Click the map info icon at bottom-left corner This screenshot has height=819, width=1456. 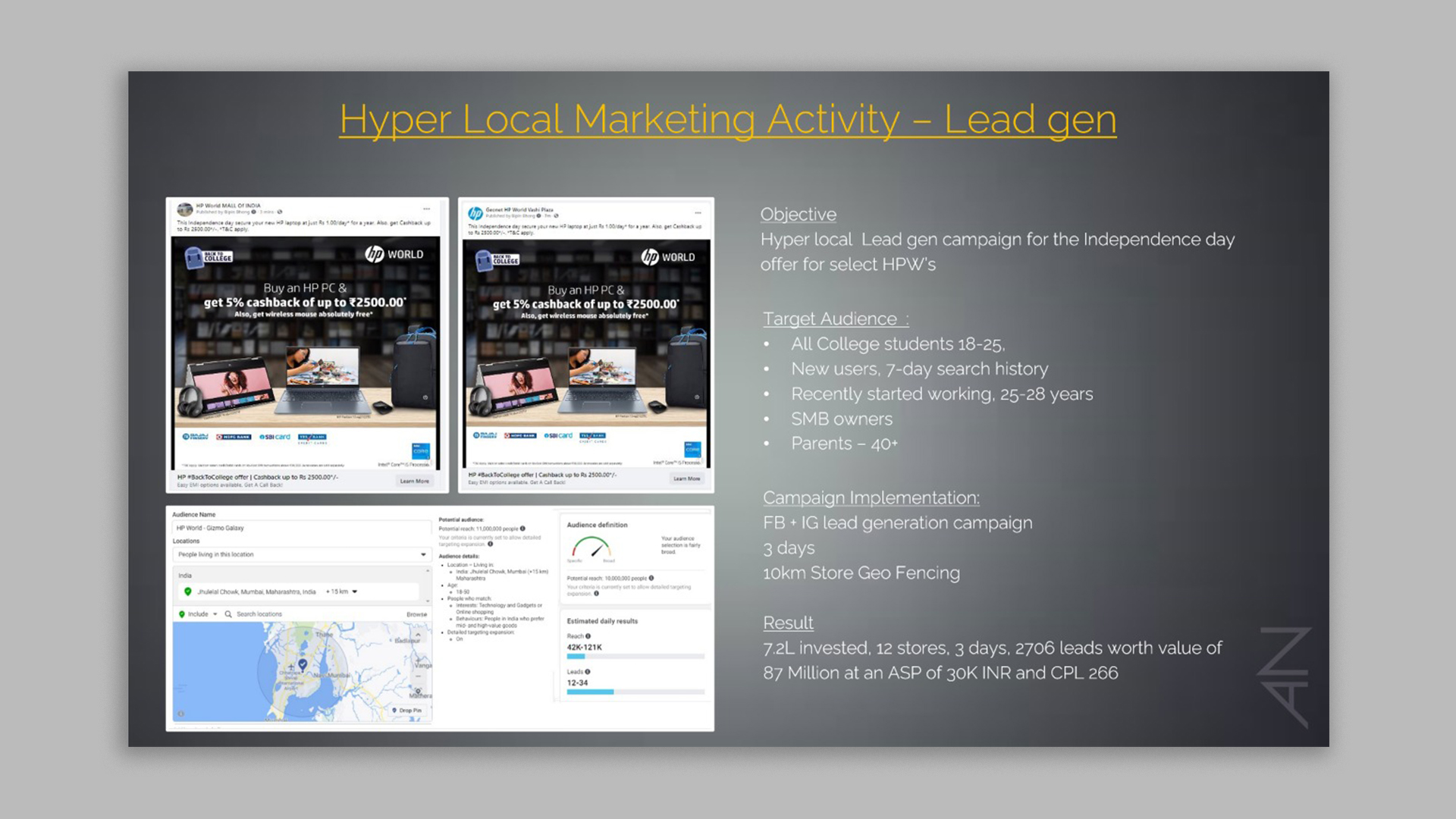(x=180, y=714)
